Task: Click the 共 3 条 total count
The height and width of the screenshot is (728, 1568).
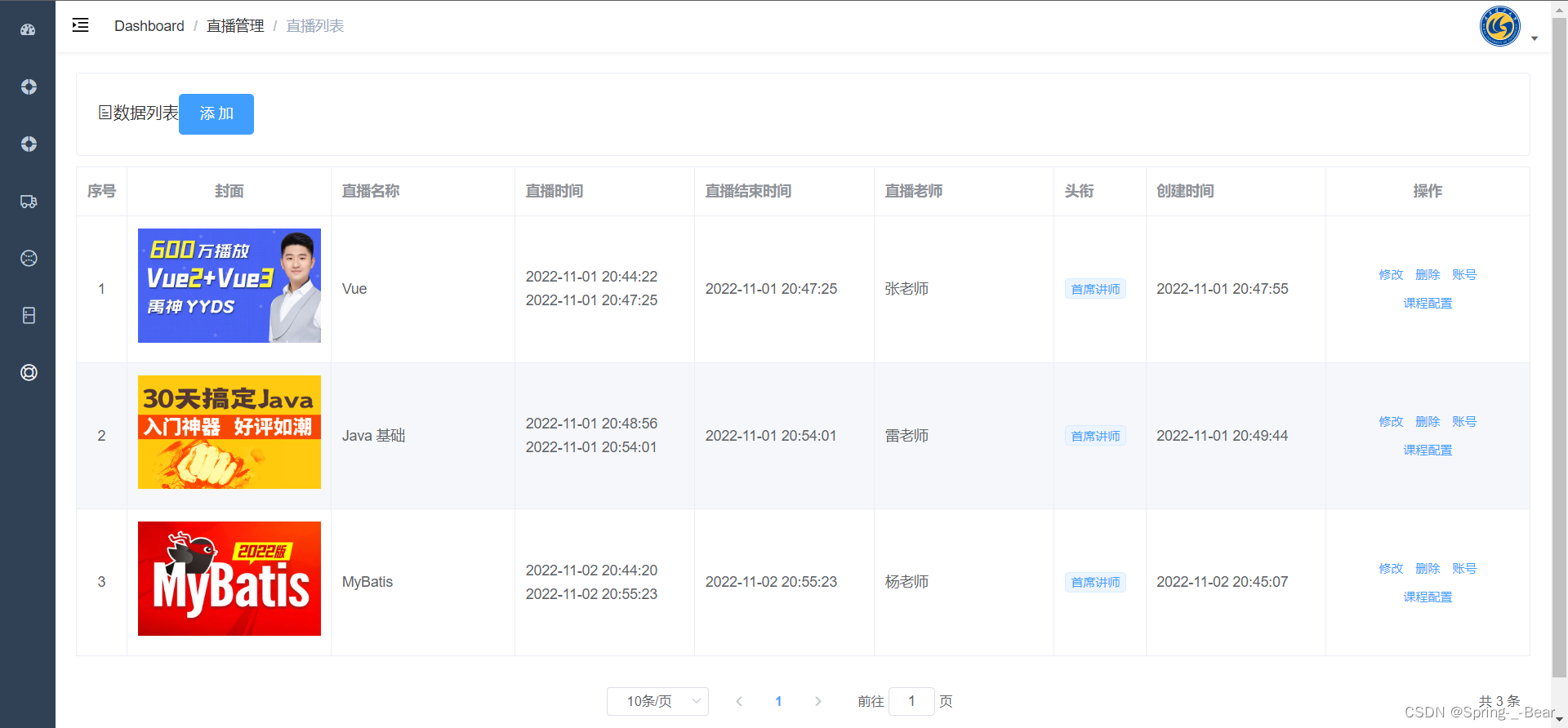Action: (x=1499, y=701)
